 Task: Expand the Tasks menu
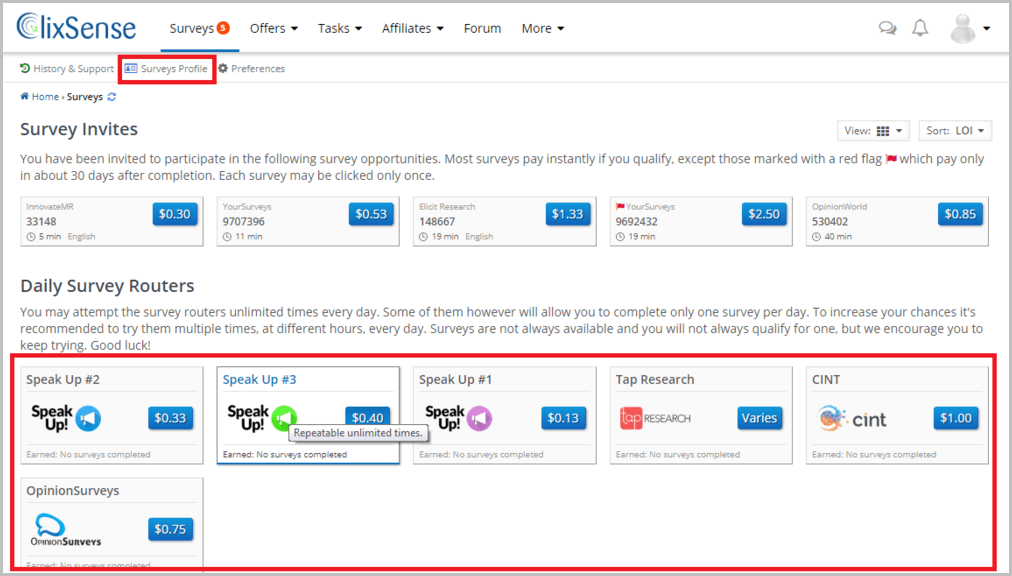(339, 28)
